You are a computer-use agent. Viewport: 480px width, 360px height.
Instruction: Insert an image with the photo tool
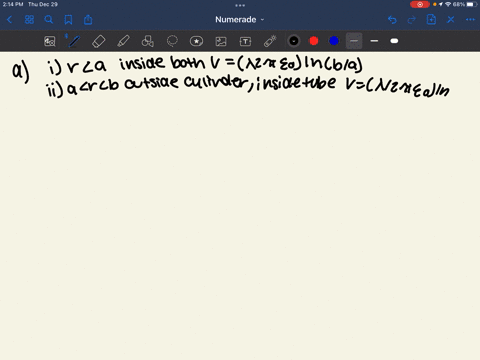coord(221,41)
